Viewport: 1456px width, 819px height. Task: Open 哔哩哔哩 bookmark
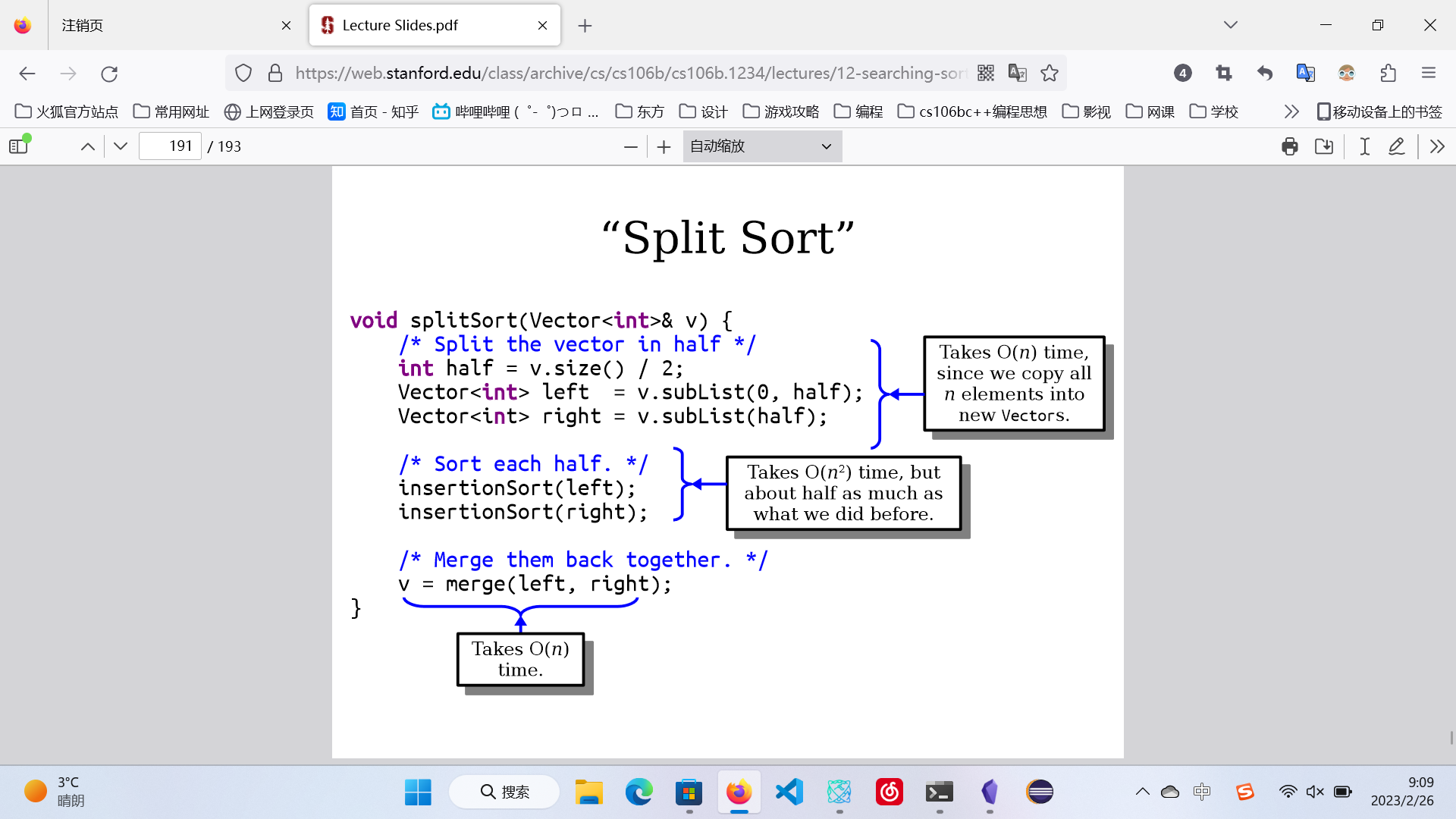pos(516,111)
